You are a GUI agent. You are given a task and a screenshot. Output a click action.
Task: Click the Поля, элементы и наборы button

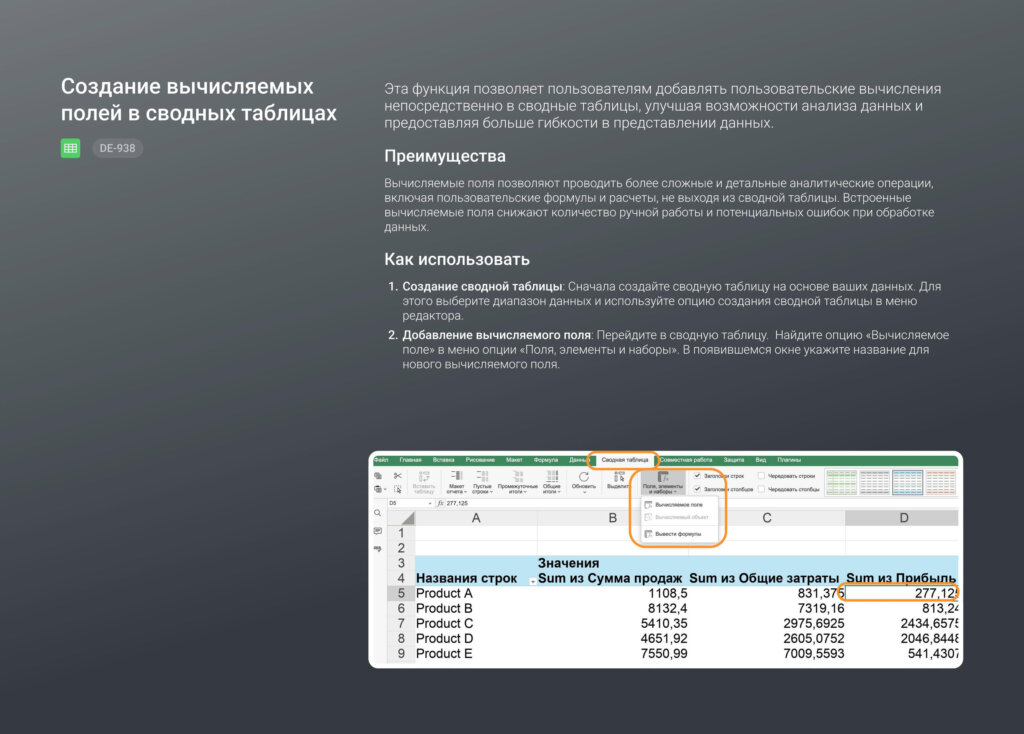662,483
